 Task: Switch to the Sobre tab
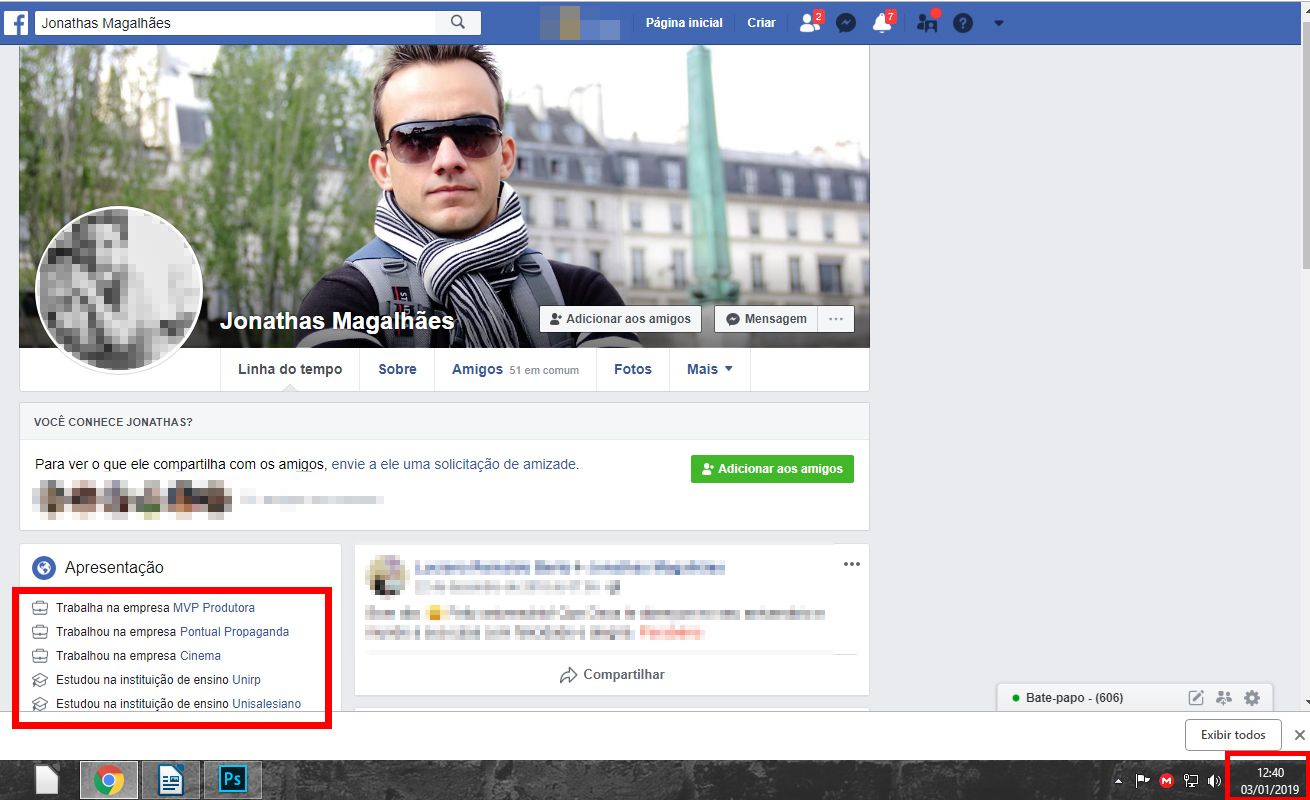pyautogui.click(x=397, y=369)
